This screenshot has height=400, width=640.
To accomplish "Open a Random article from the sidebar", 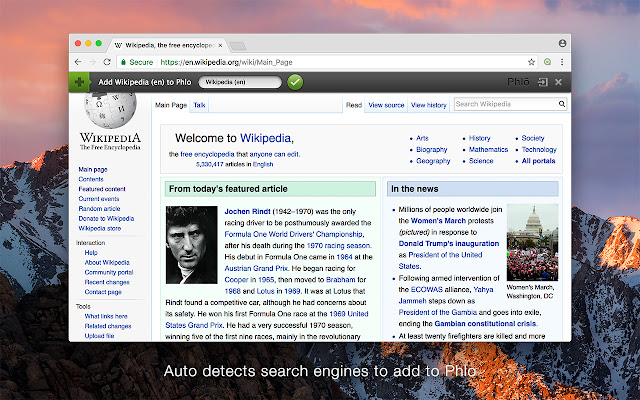I will coord(99,209).
